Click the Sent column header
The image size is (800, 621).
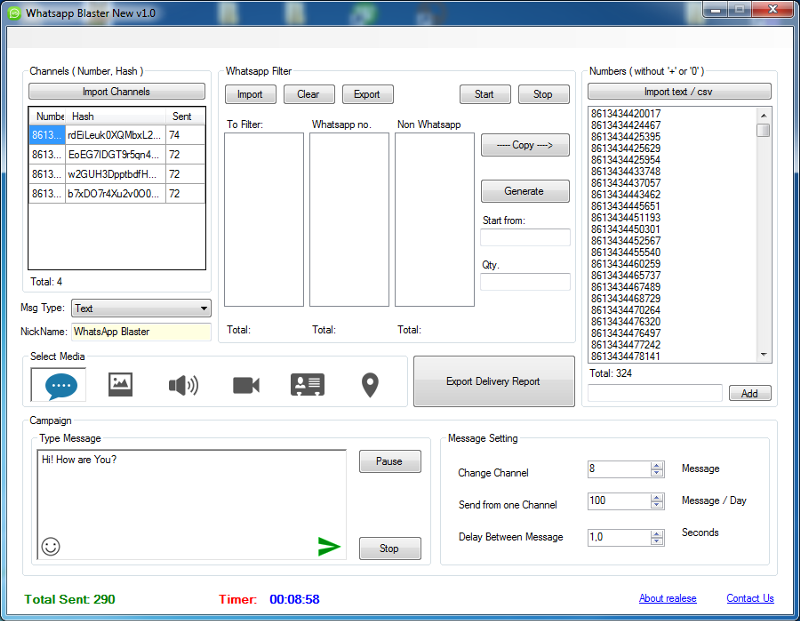click(x=185, y=116)
